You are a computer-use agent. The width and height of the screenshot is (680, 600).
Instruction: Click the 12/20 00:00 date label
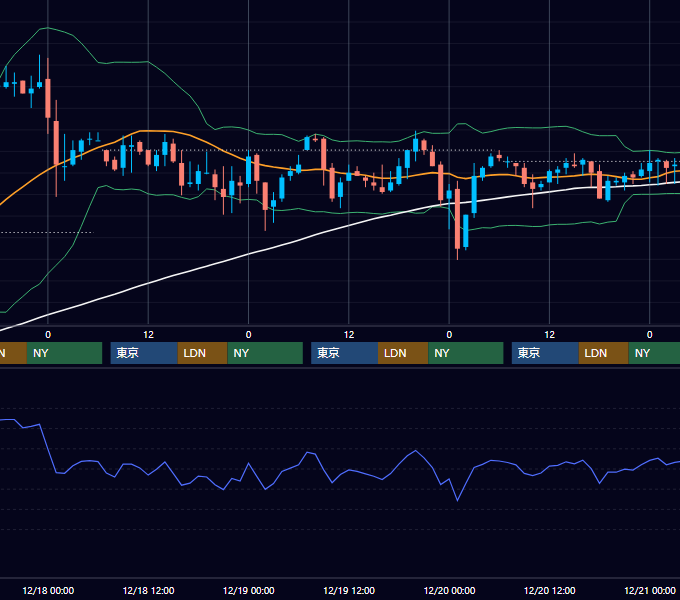pyautogui.click(x=449, y=590)
